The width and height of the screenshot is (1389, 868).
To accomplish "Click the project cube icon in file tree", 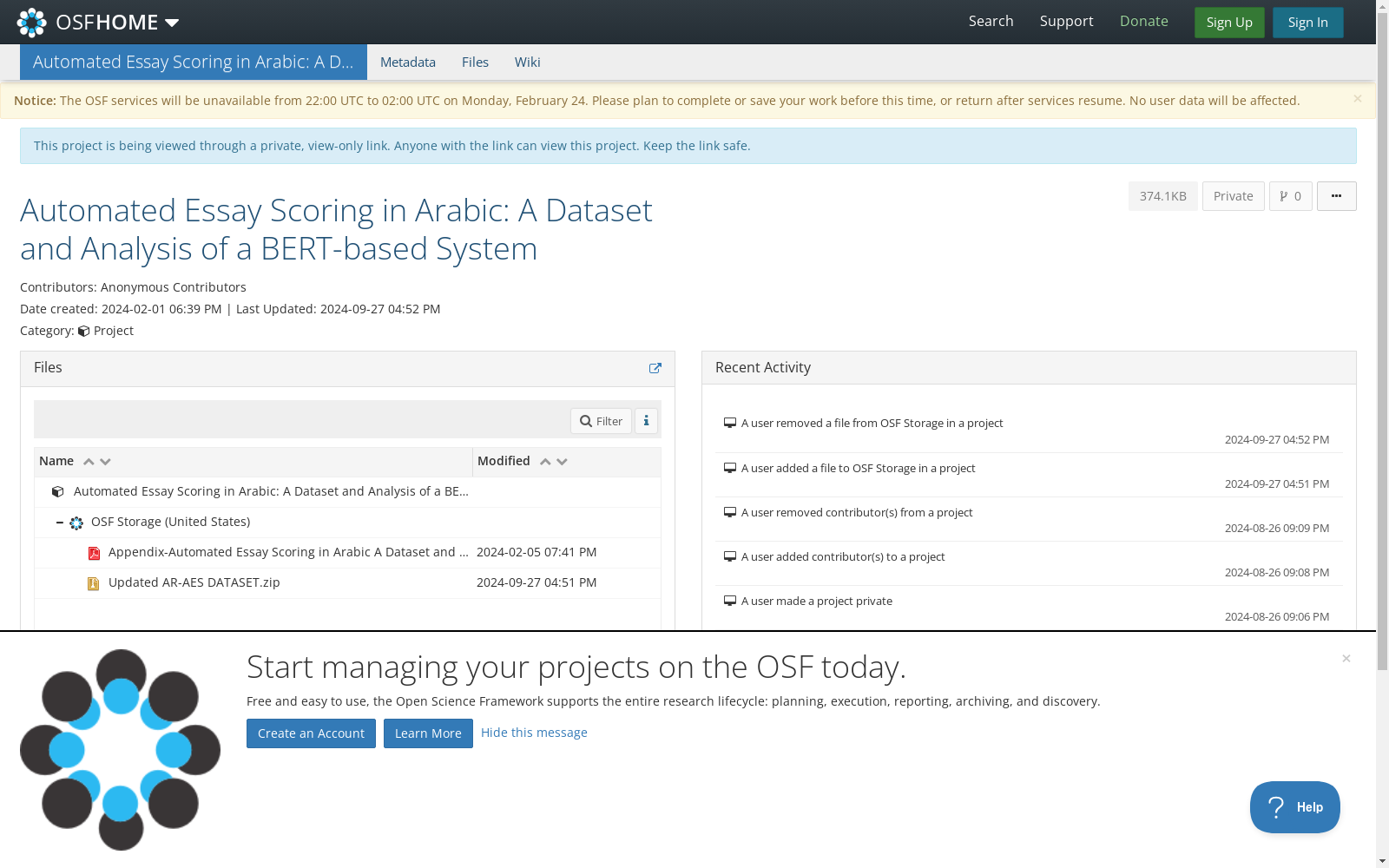I will coord(58,491).
